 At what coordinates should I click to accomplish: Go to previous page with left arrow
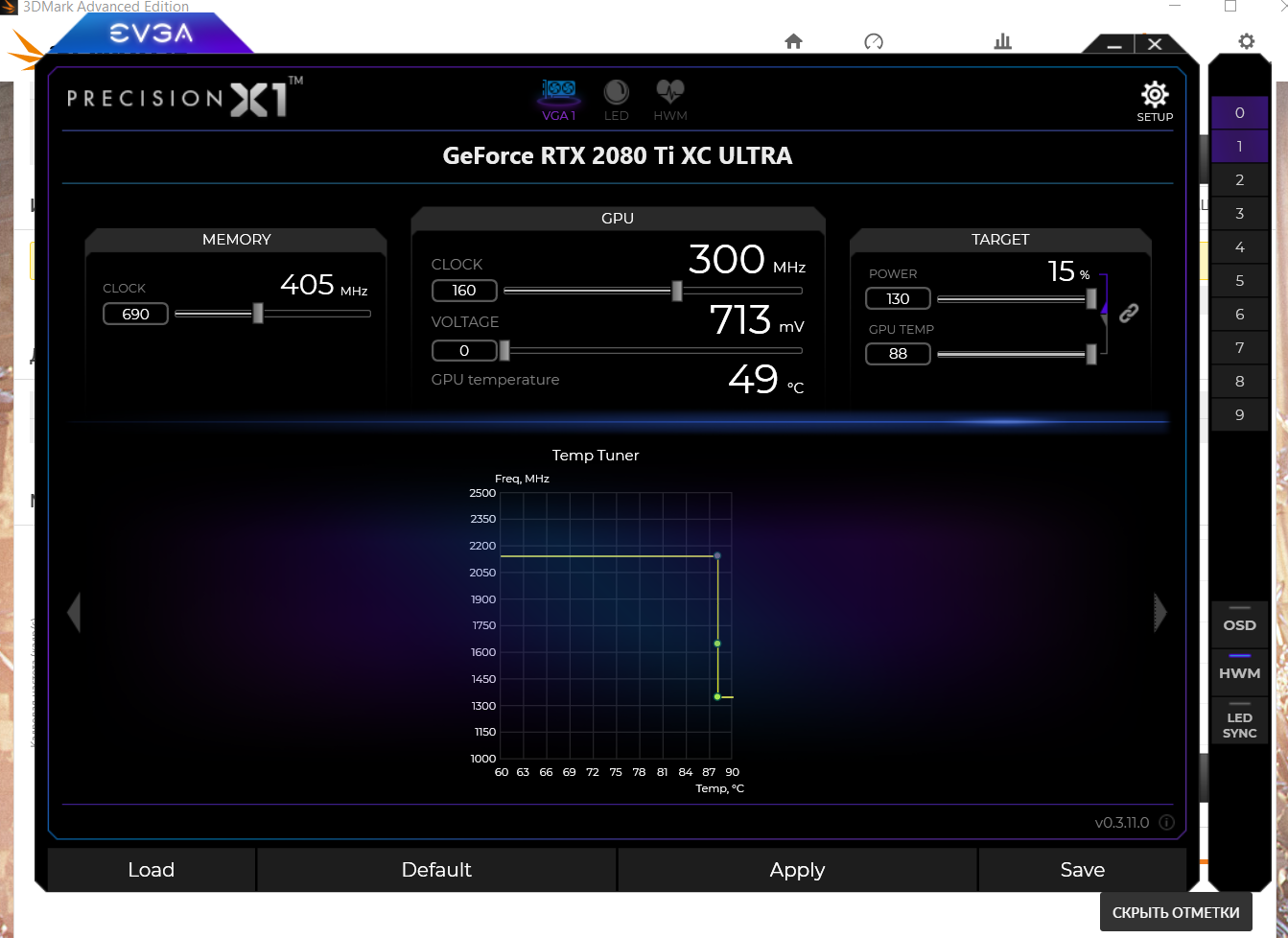tap(74, 613)
